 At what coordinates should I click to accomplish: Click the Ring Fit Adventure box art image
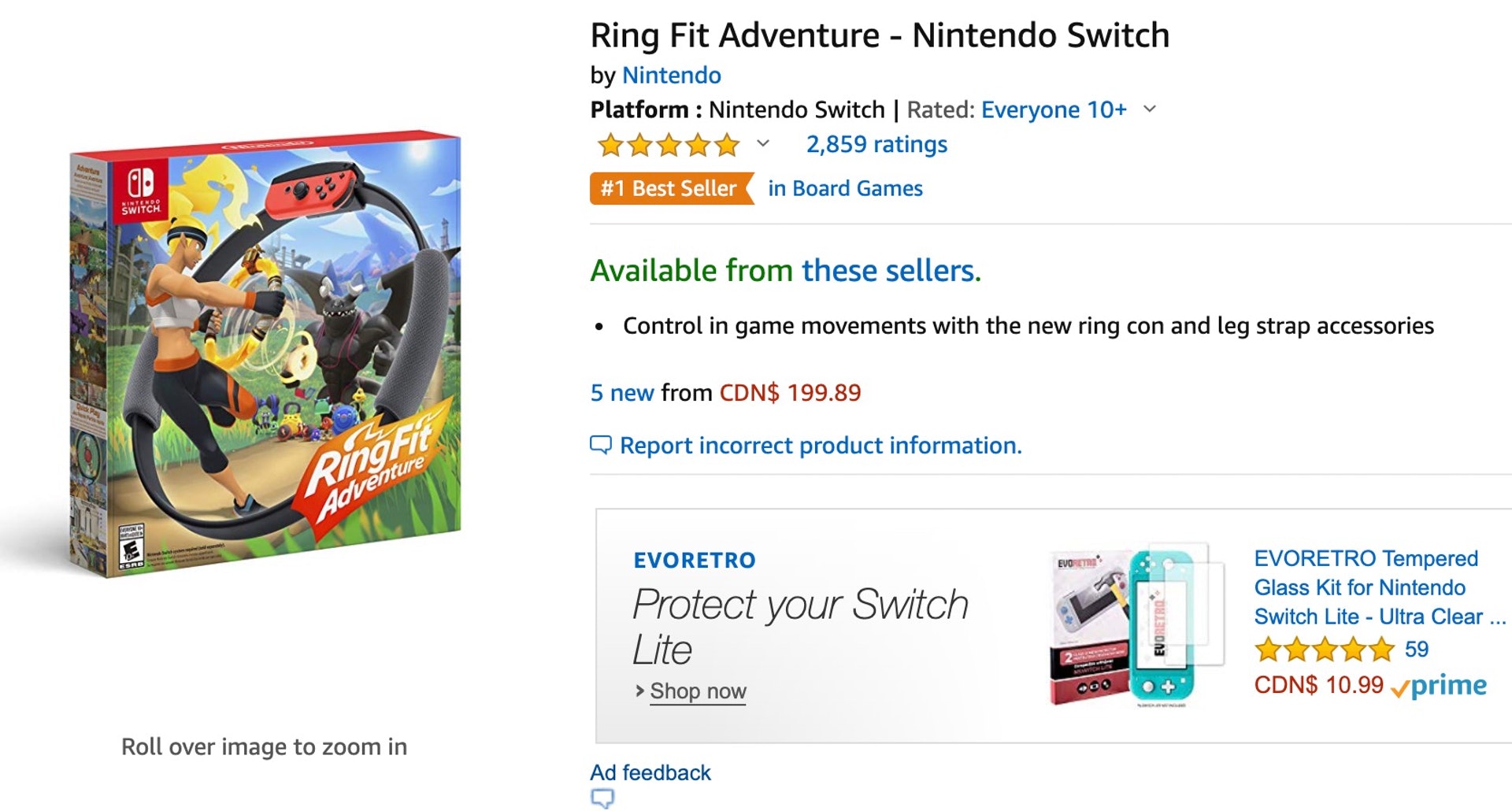click(x=265, y=353)
